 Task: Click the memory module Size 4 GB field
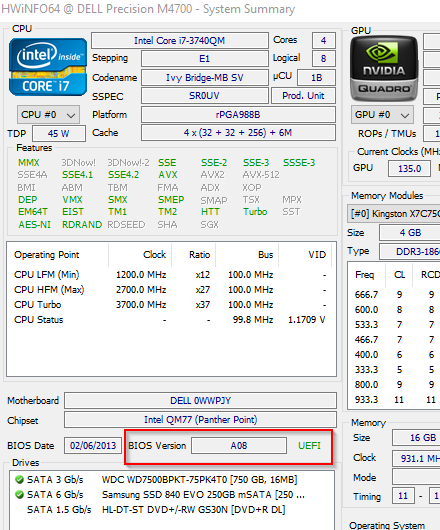pos(410,233)
